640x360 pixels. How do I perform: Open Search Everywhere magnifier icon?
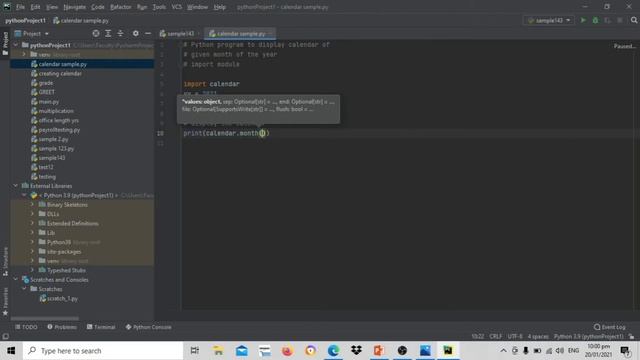(633, 20)
